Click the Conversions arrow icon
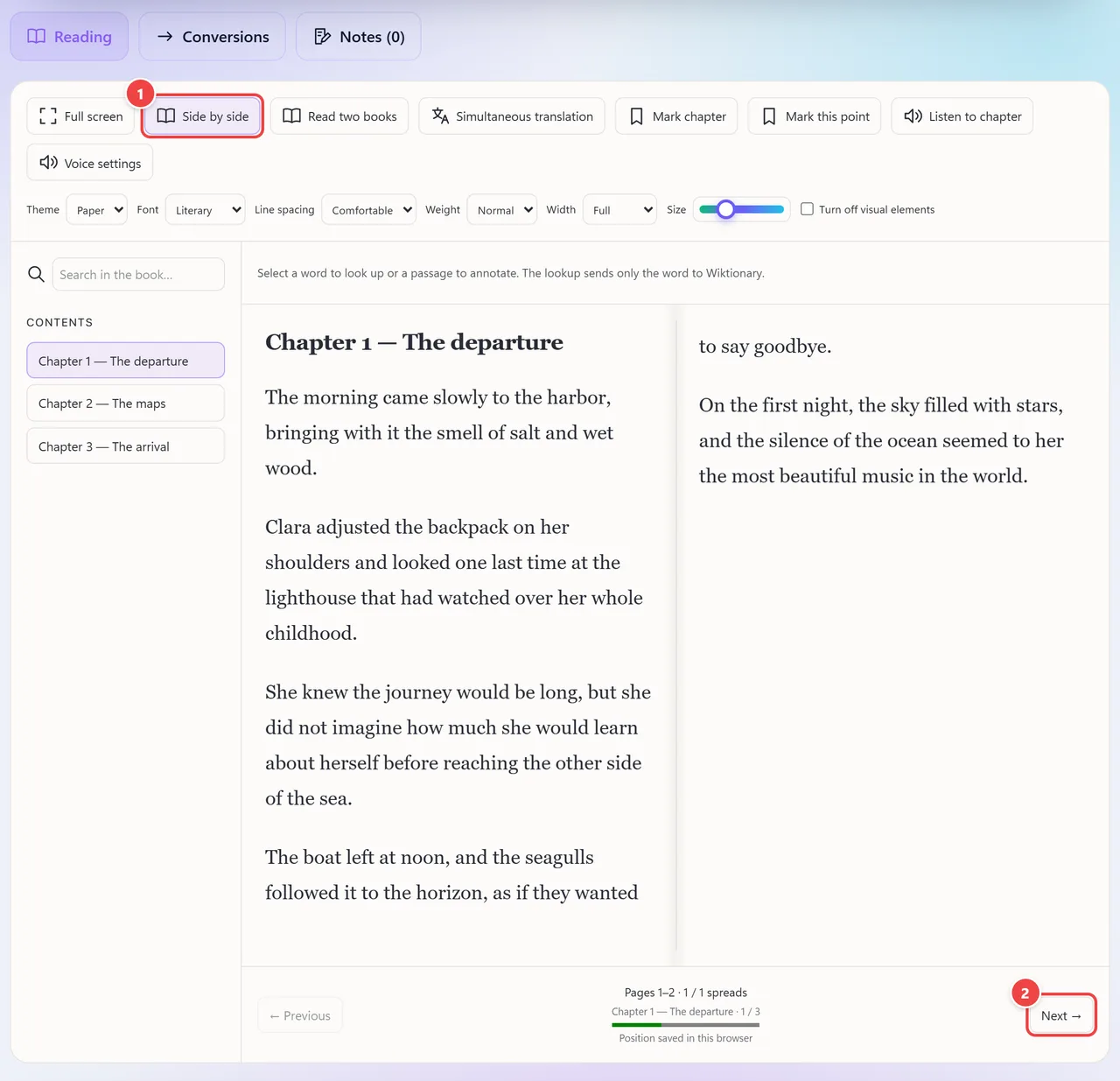 click(x=164, y=36)
